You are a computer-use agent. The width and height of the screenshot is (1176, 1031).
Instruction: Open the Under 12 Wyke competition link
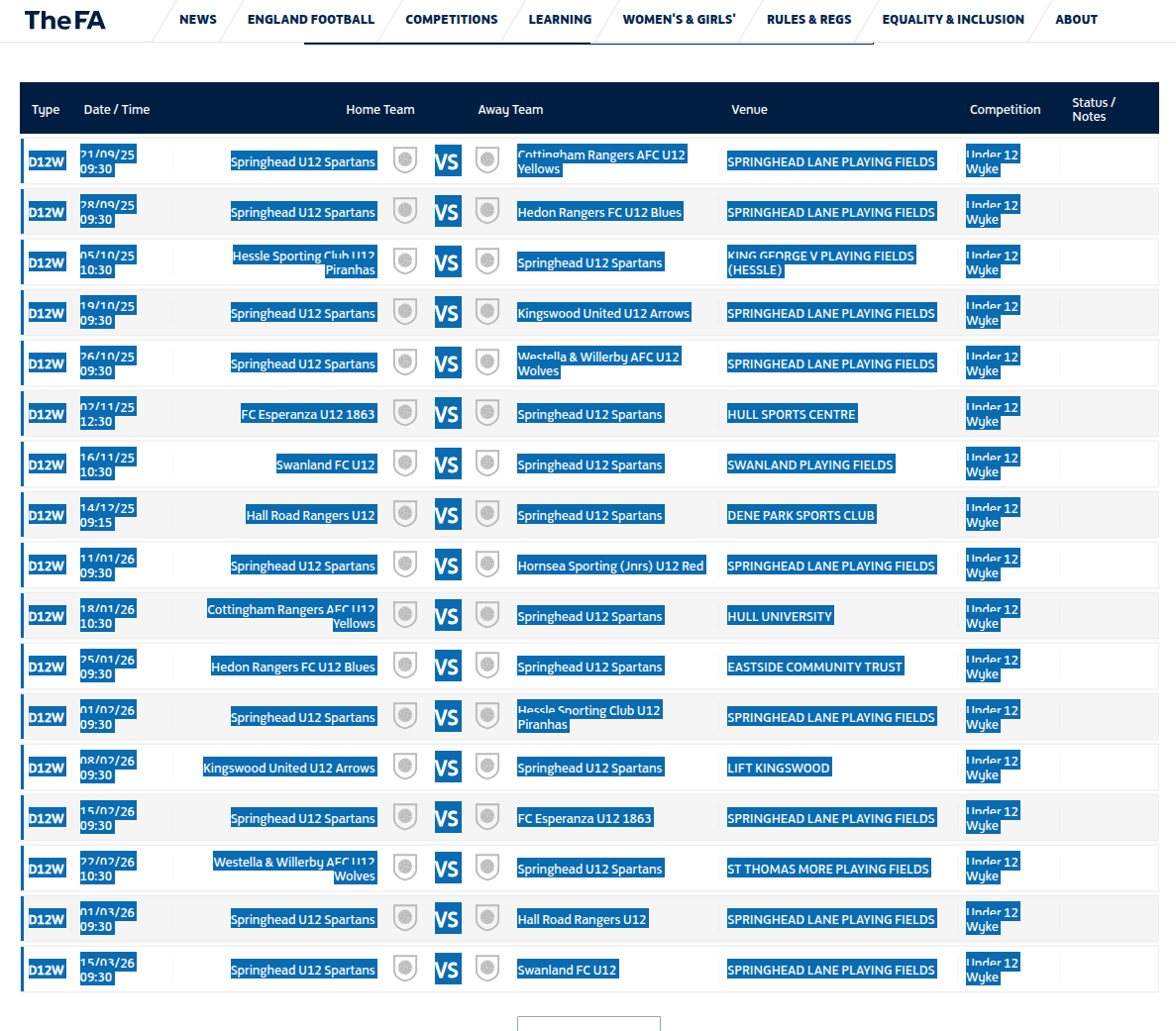[993, 161]
